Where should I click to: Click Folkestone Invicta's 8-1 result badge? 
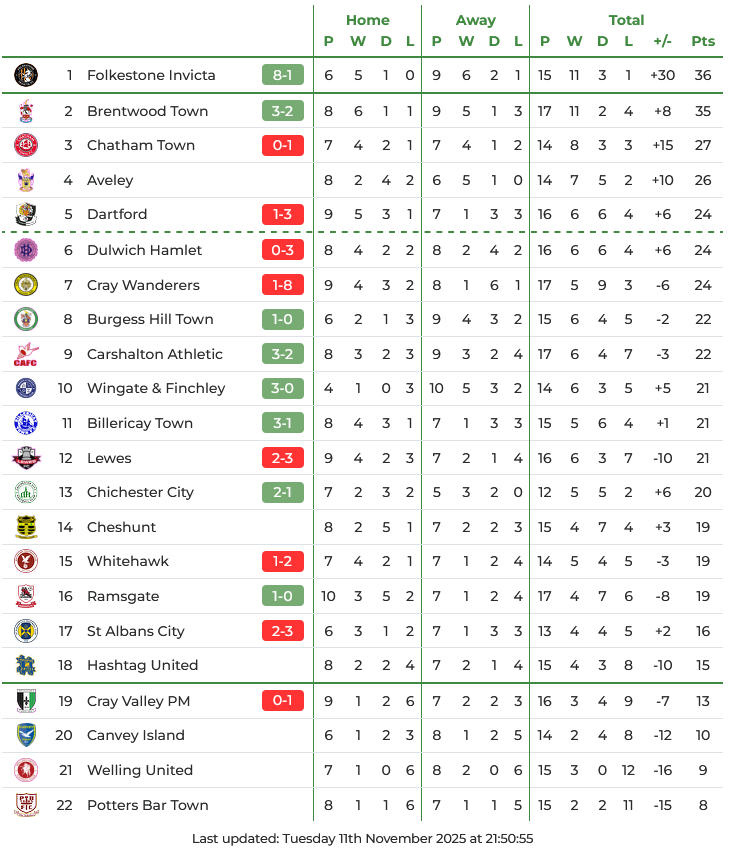tap(283, 75)
